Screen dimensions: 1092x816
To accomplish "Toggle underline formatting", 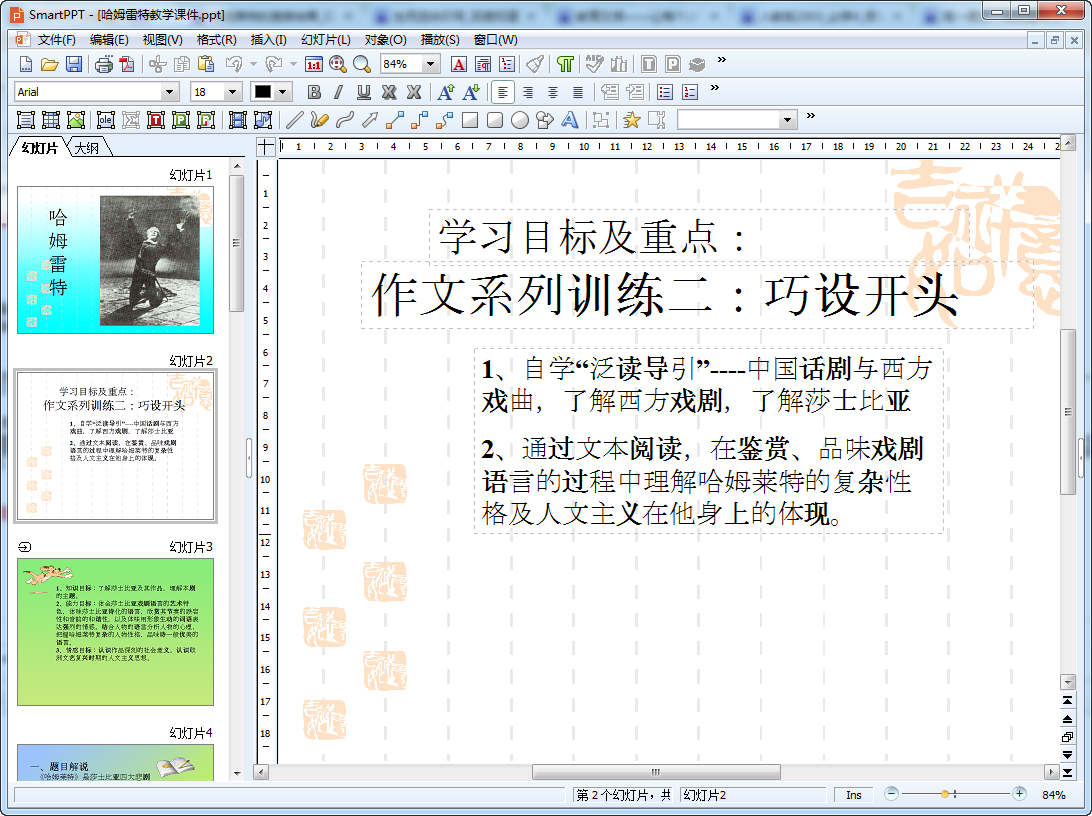I will point(364,92).
